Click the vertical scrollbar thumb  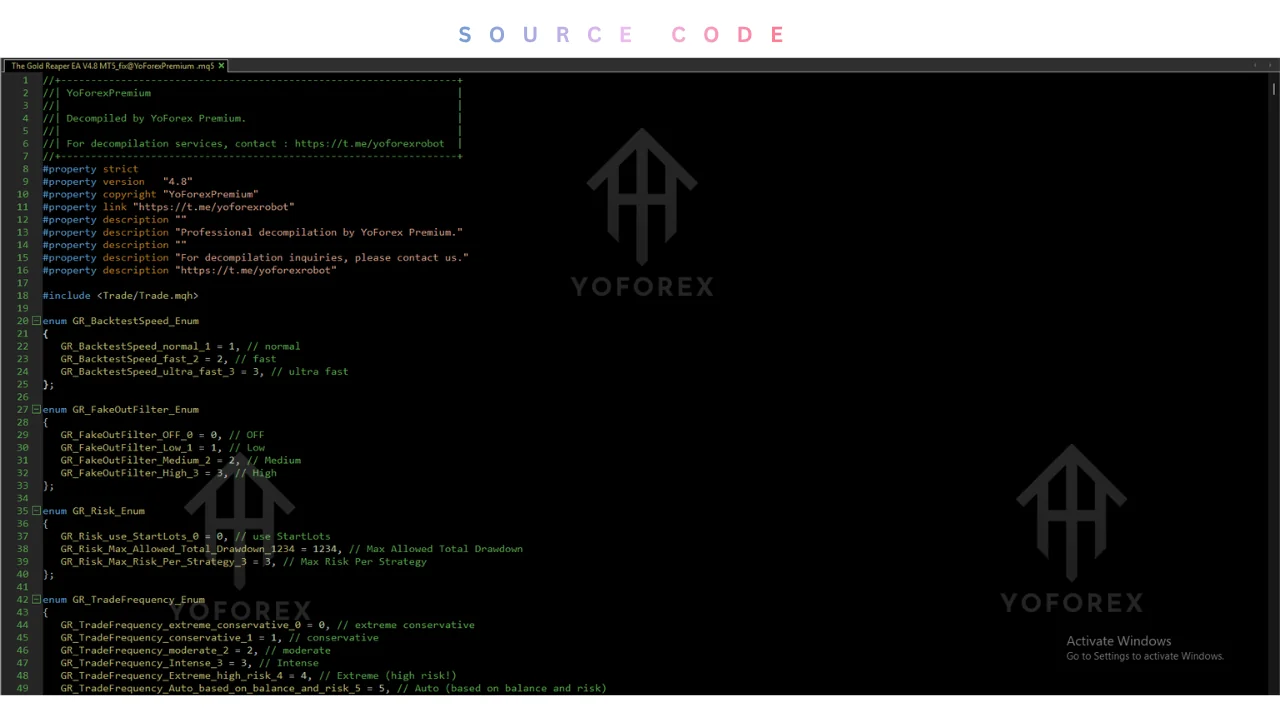[1274, 88]
